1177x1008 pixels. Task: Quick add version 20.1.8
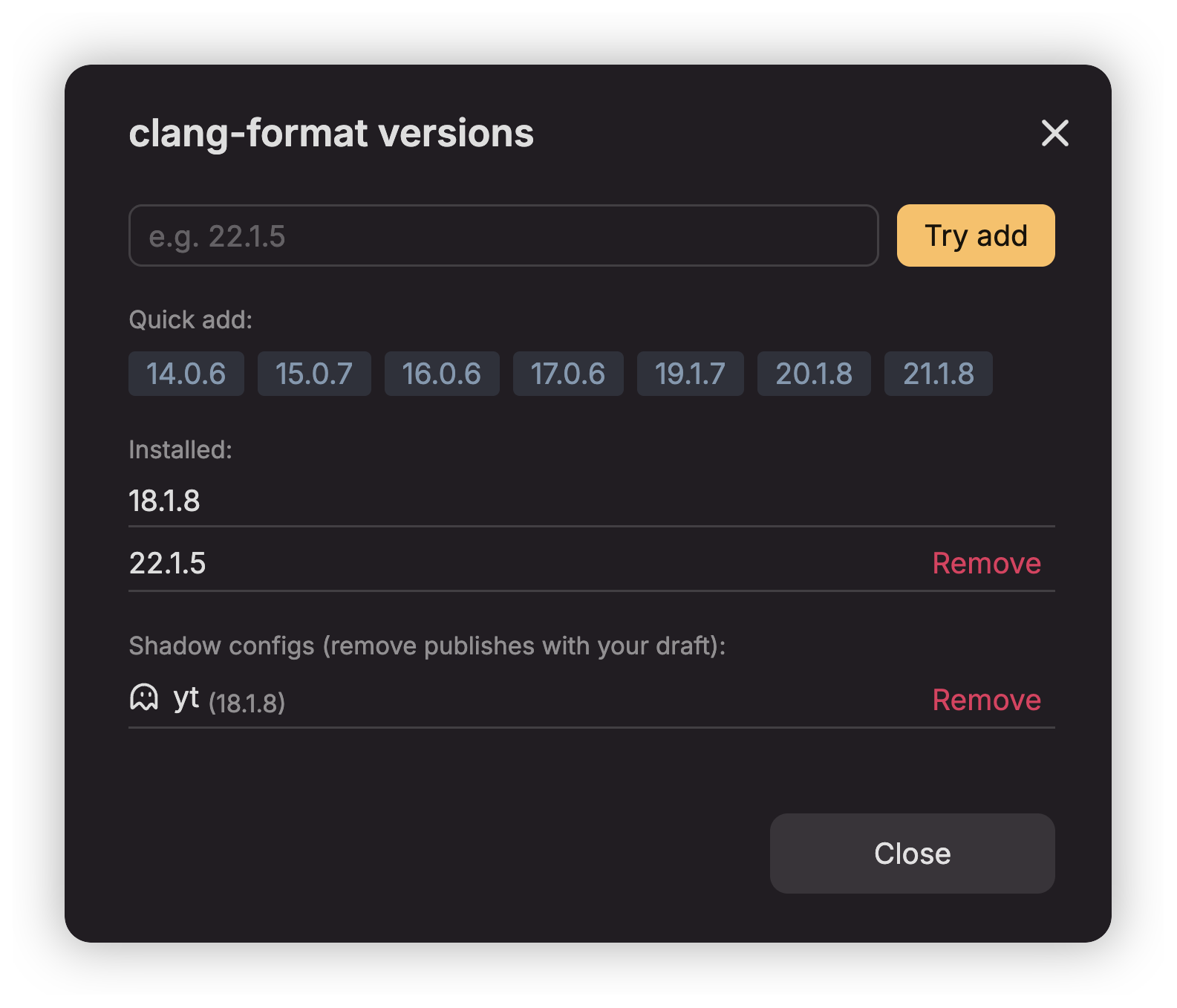814,374
